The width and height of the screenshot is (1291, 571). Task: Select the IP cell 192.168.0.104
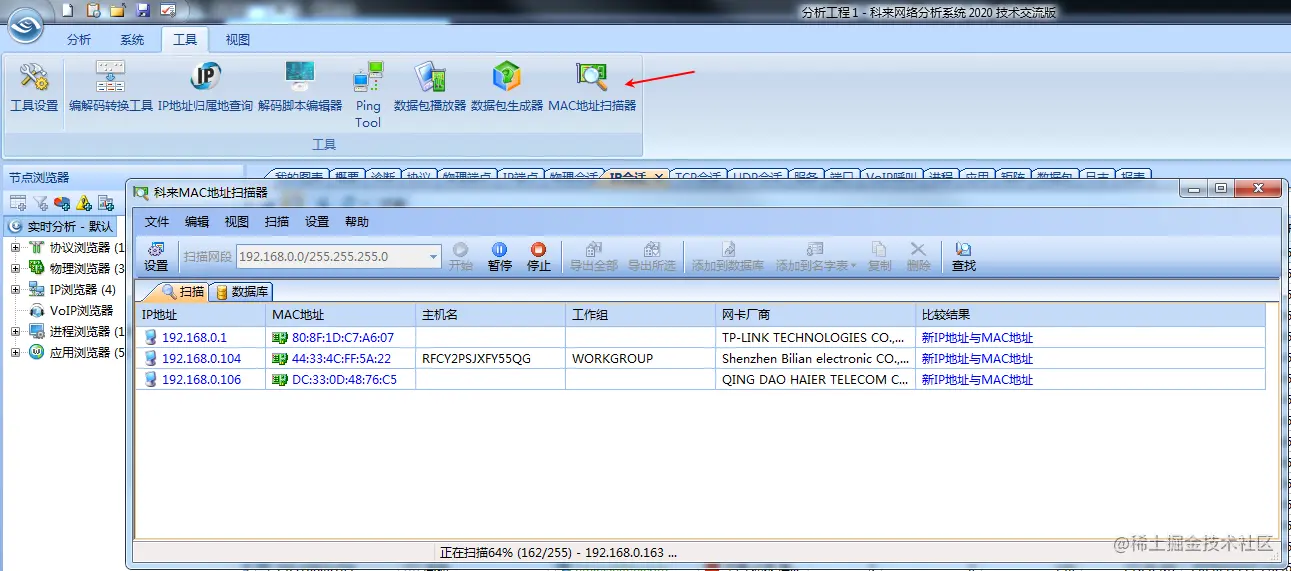point(201,359)
